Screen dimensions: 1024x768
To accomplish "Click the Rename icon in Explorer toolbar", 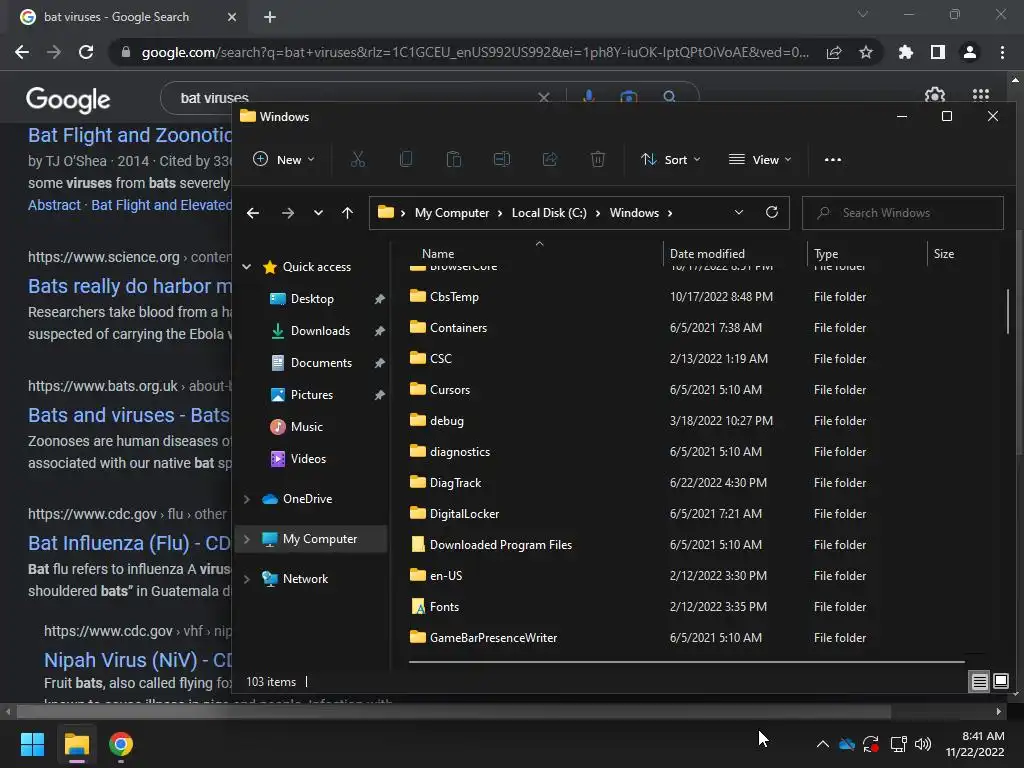I will (502, 159).
